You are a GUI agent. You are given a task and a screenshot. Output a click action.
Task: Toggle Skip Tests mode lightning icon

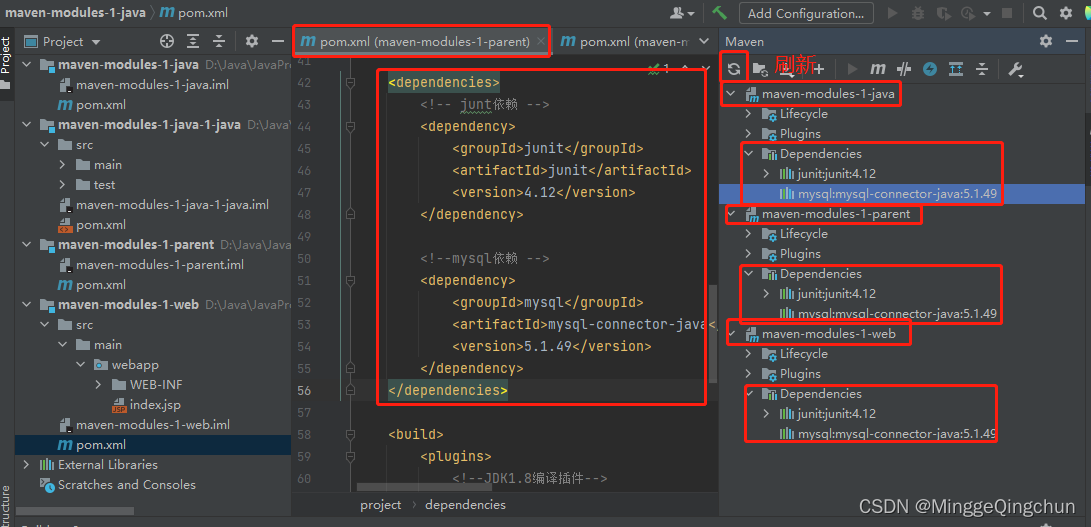coord(930,69)
